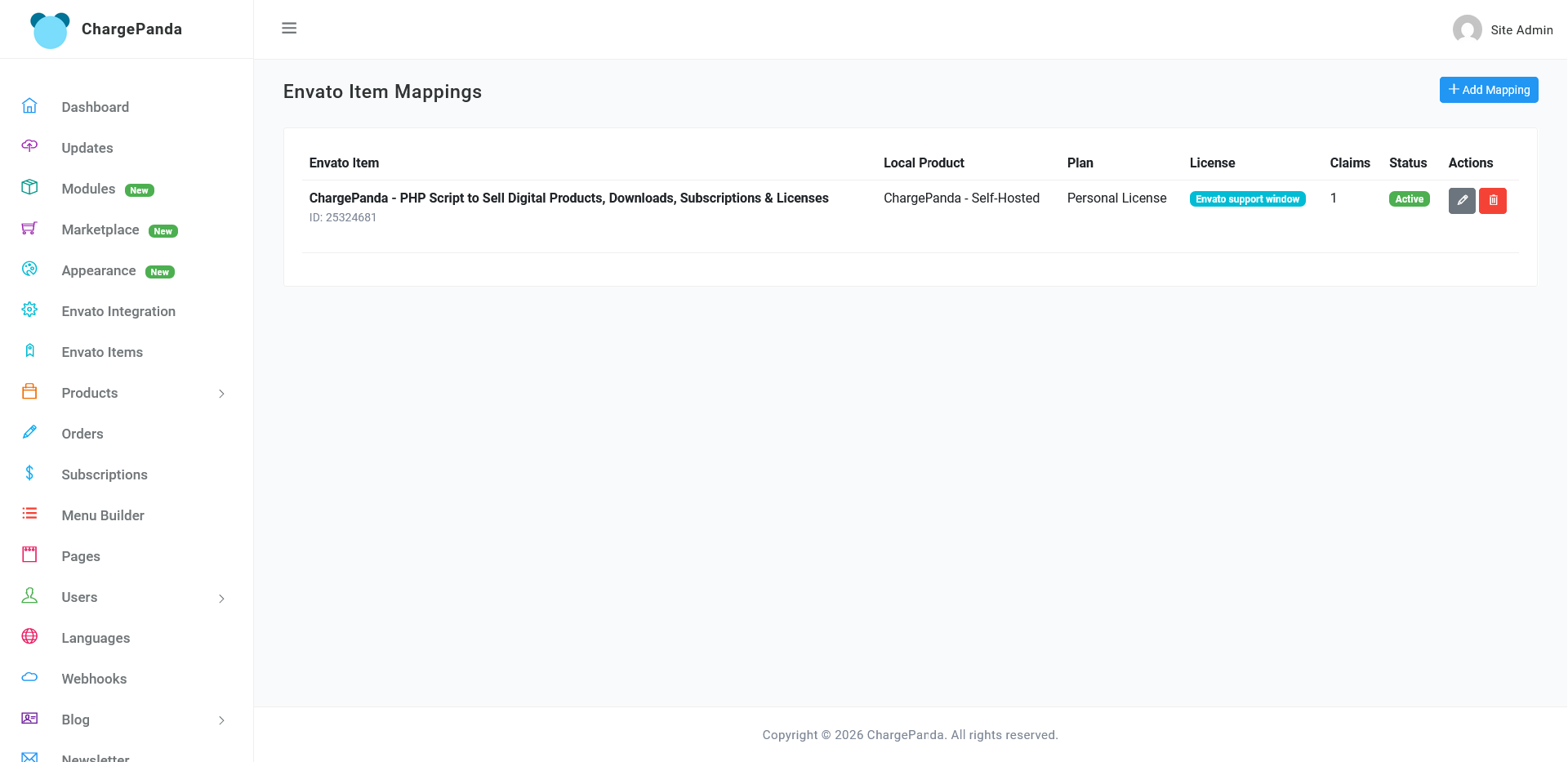This screenshot has height=762, width=1568.
Task: Click the New badge beside Marketplace
Action: [163, 231]
